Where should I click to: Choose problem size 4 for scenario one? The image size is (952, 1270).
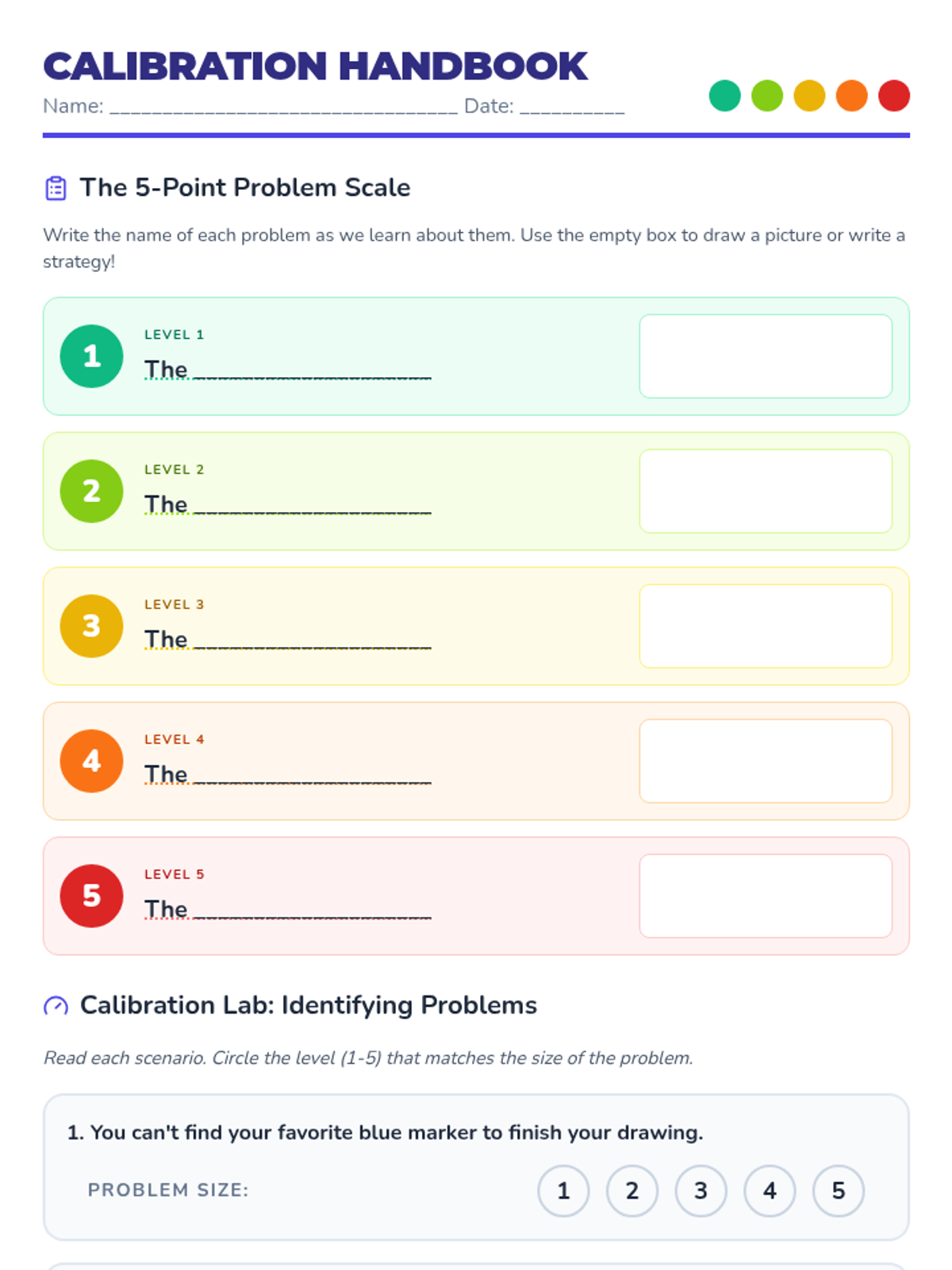(770, 1191)
